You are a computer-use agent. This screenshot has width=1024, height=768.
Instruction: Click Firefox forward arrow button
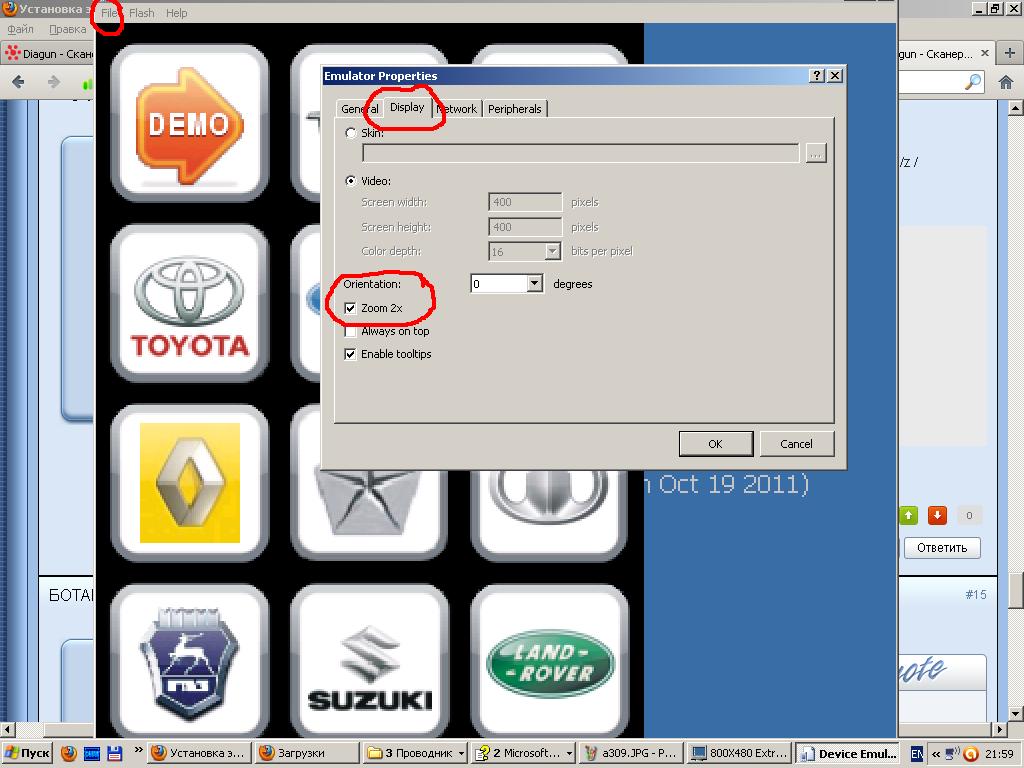coord(54,82)
